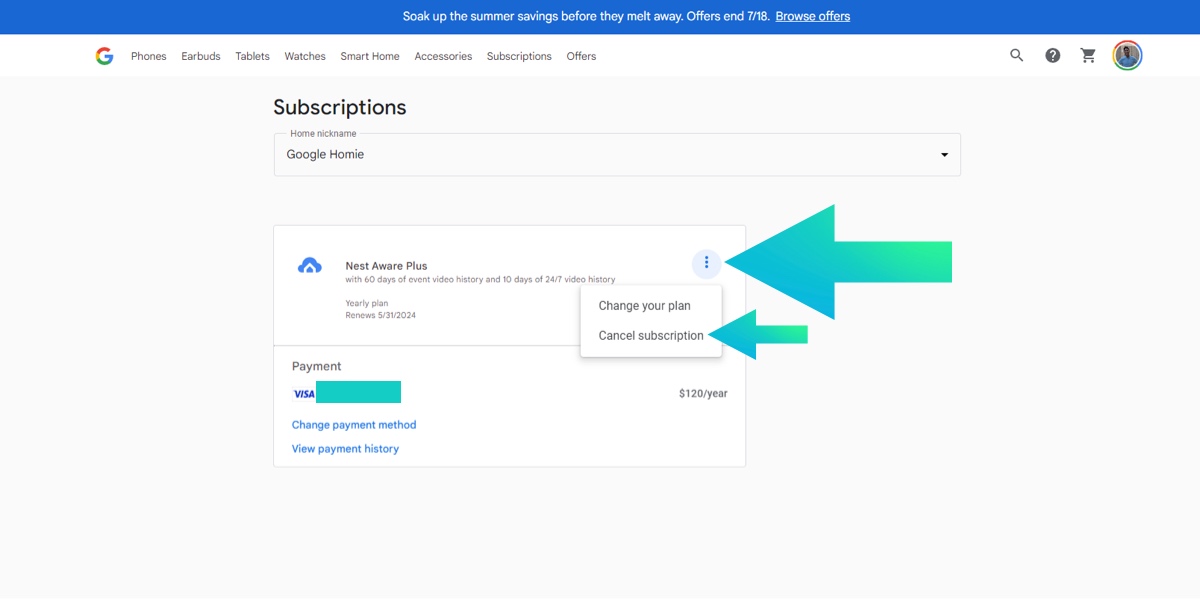Navigate to the Smart Home section

point(370,57)
